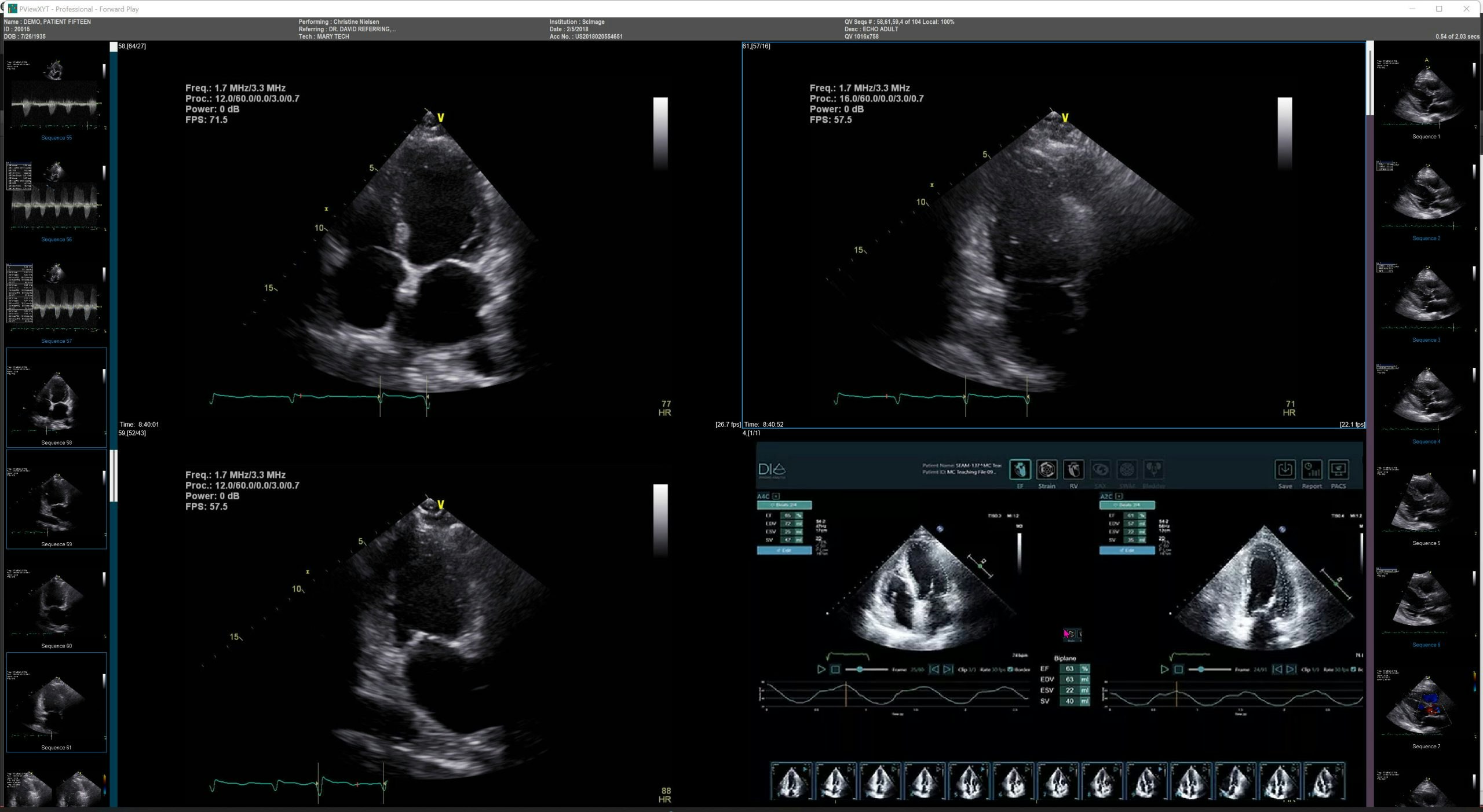Click the Biplane SV value 40
Screen dimensions: 1483x812
tap(1069, 701)
